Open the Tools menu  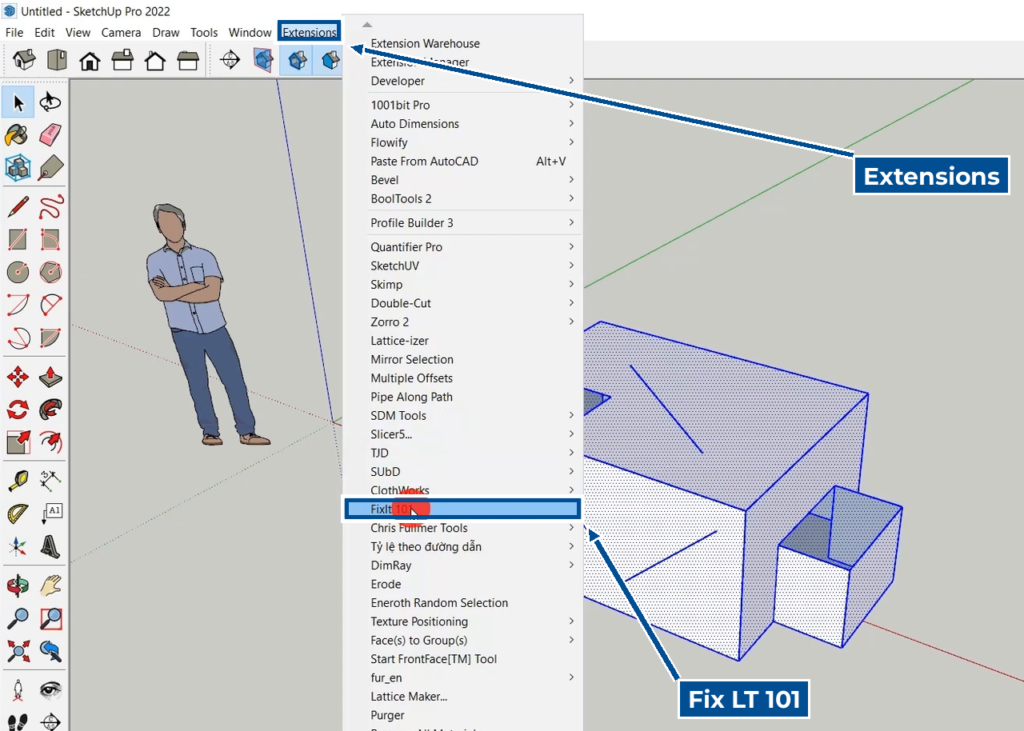click(x=204, y=32)
